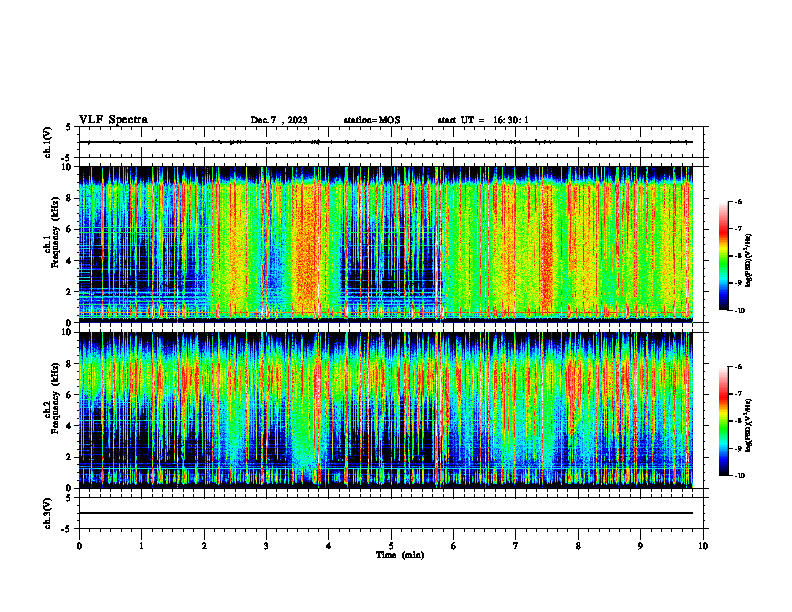
Task: Click the "ch.3(V)" waveform axis label
Action: point(47,513)
